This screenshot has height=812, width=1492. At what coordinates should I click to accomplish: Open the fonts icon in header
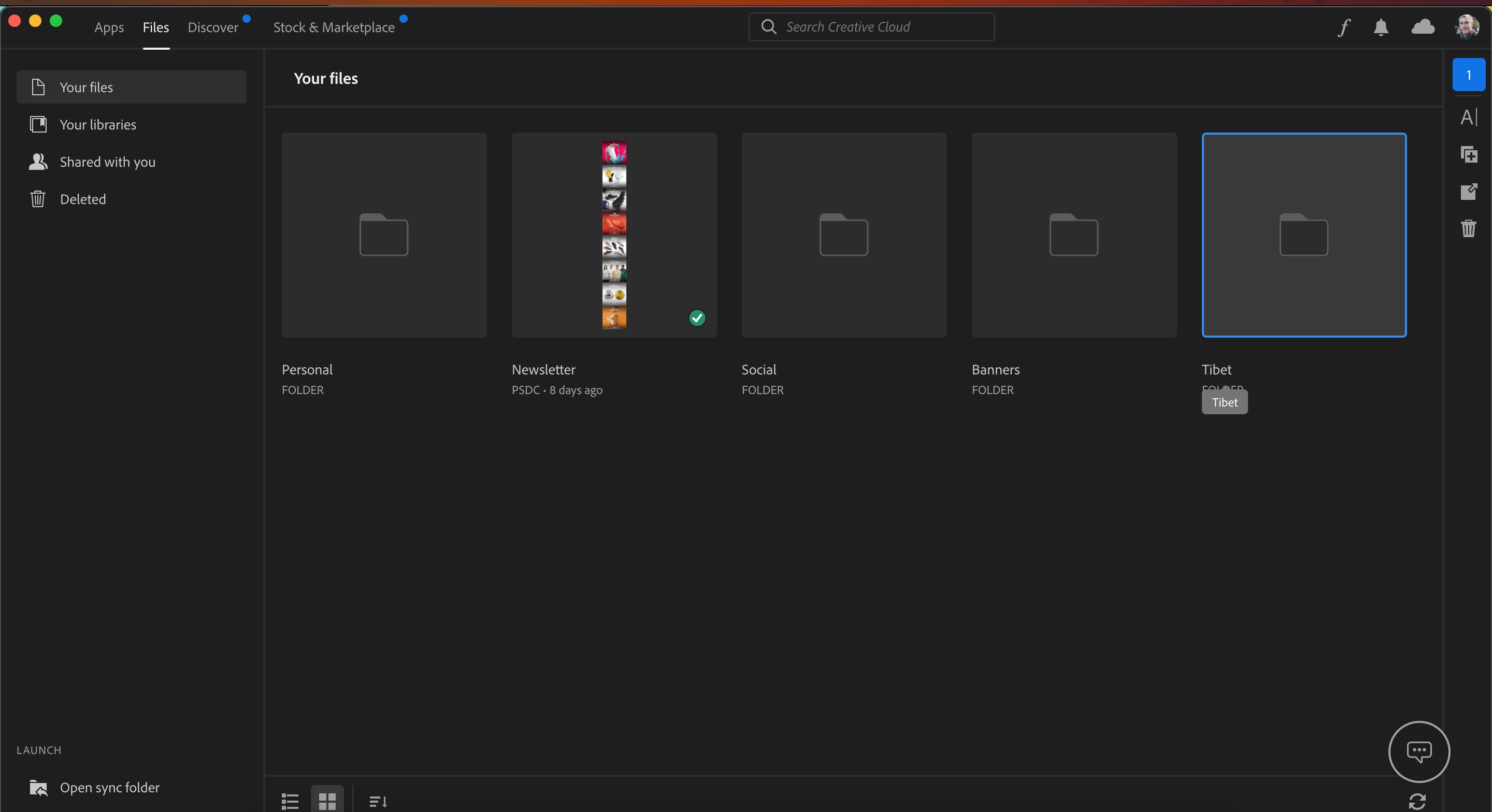[1344, 27]
